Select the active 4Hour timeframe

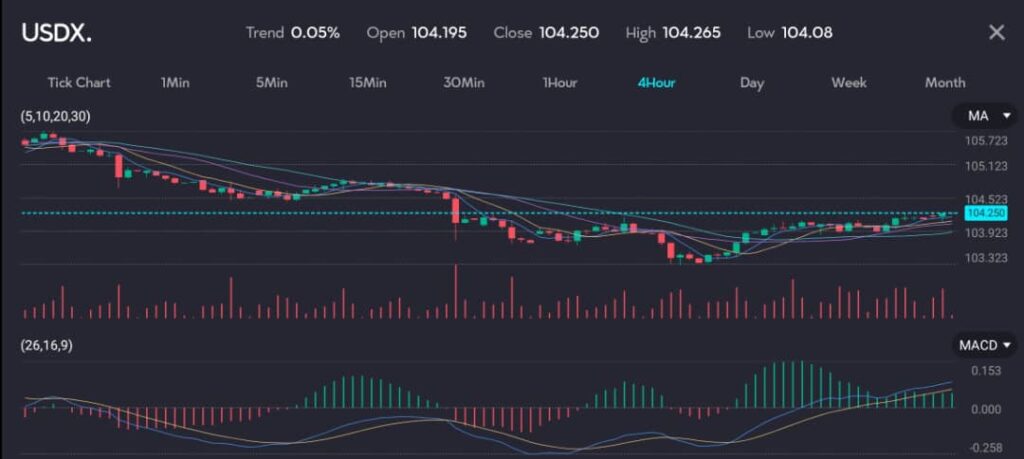656,82
